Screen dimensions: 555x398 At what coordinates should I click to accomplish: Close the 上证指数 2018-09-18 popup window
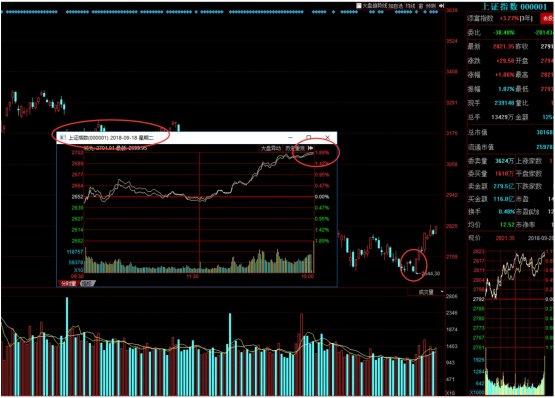327,137
